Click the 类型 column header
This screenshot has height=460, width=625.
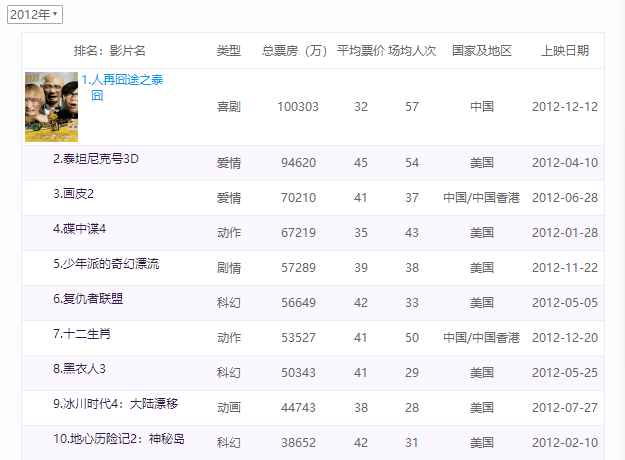coord(229,50)
